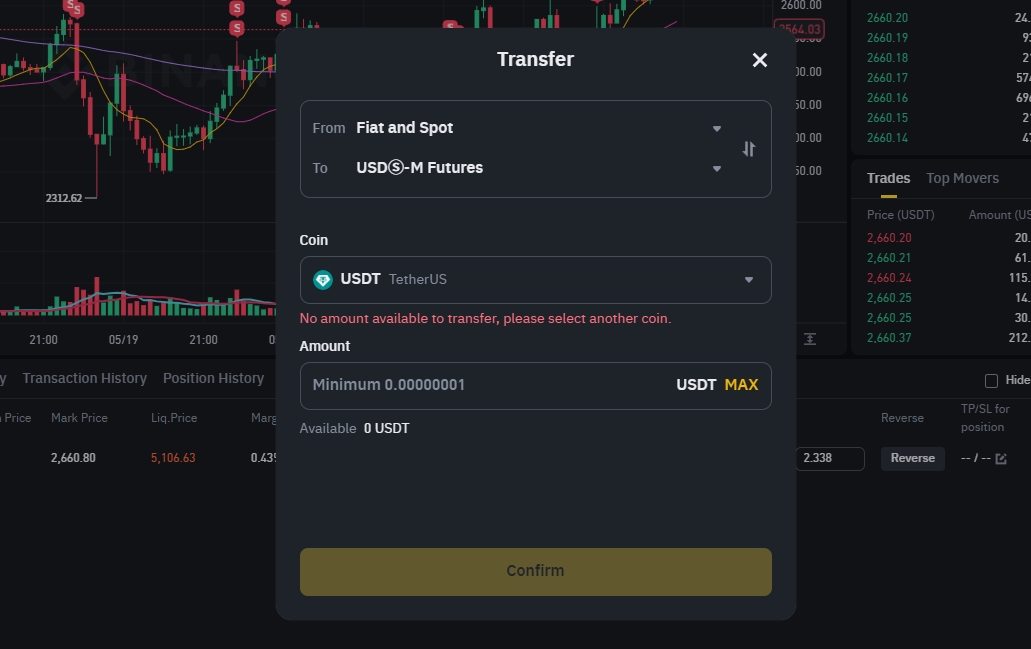
Task: Click the MAX amount link
Action: click(741, 385)
